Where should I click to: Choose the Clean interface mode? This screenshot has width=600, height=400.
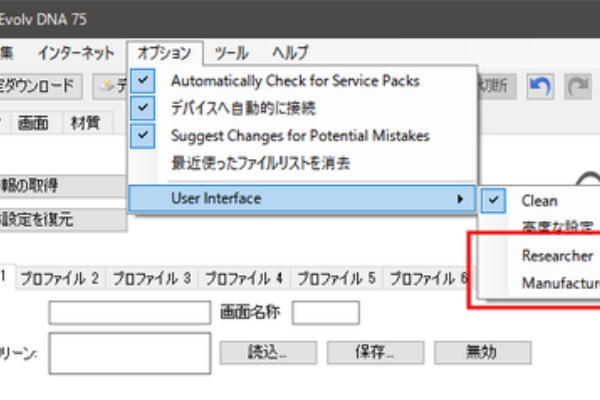tap(540, 201)
